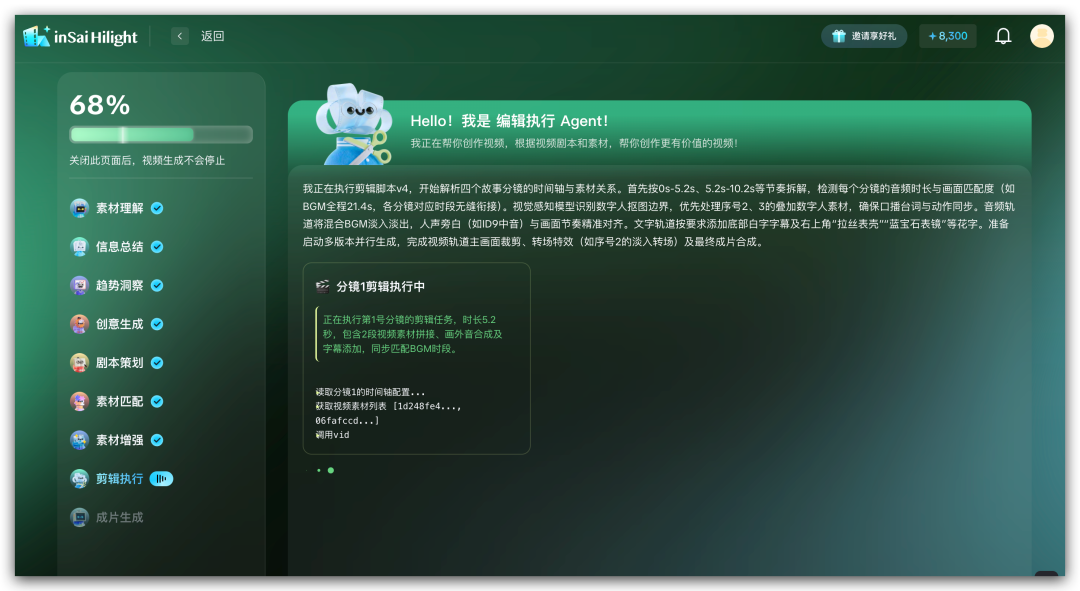Click the 趋势洞察 agent avatar icon
Viewport: 1080px width, 591px height.
[x=79, y=285]
